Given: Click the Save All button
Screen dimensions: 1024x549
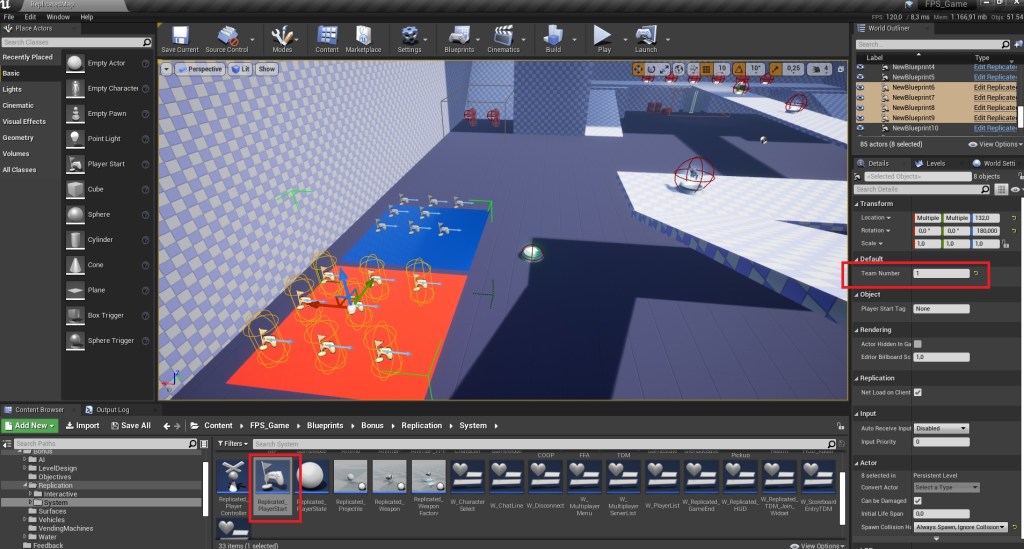Looking at the screenshot, I should (x=130, y=425).
